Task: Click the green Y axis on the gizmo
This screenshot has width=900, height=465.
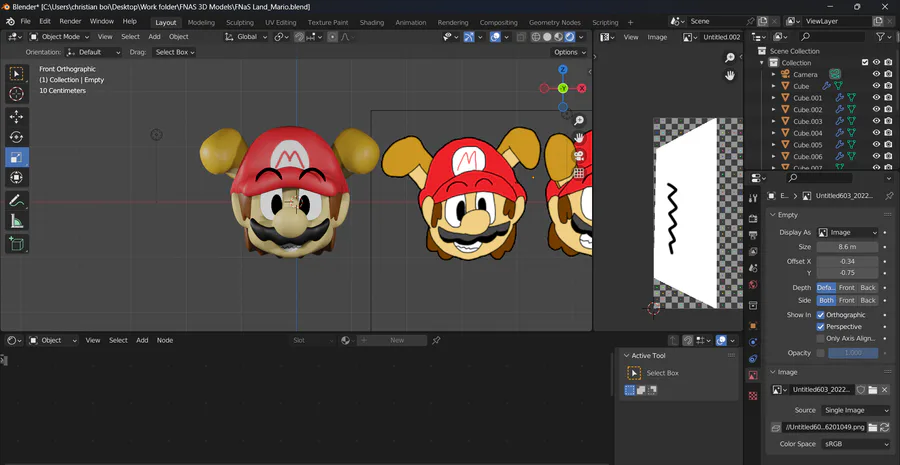Action: click(x=563, y=88)
